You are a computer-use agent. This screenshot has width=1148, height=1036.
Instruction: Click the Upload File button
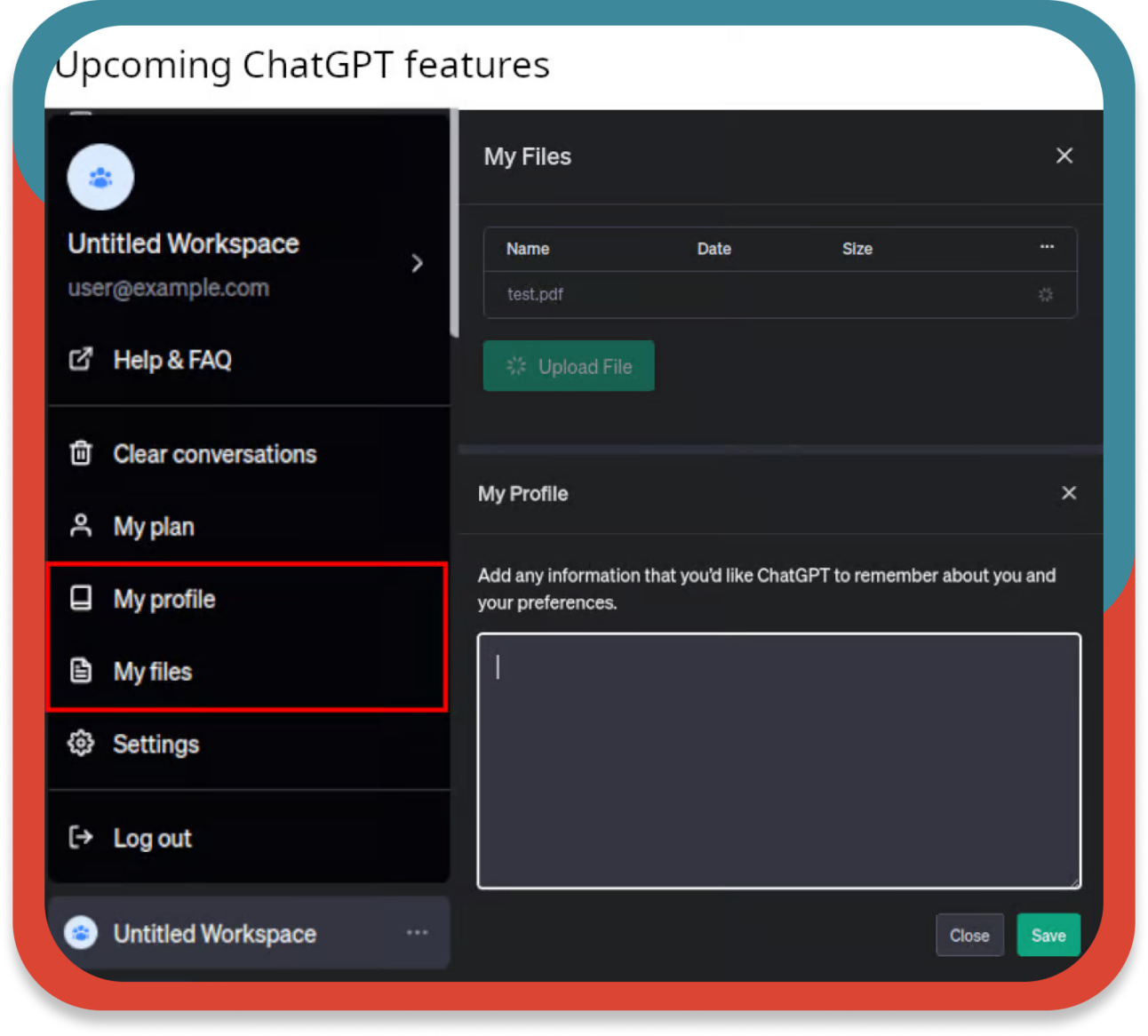(x=569, y=366)
